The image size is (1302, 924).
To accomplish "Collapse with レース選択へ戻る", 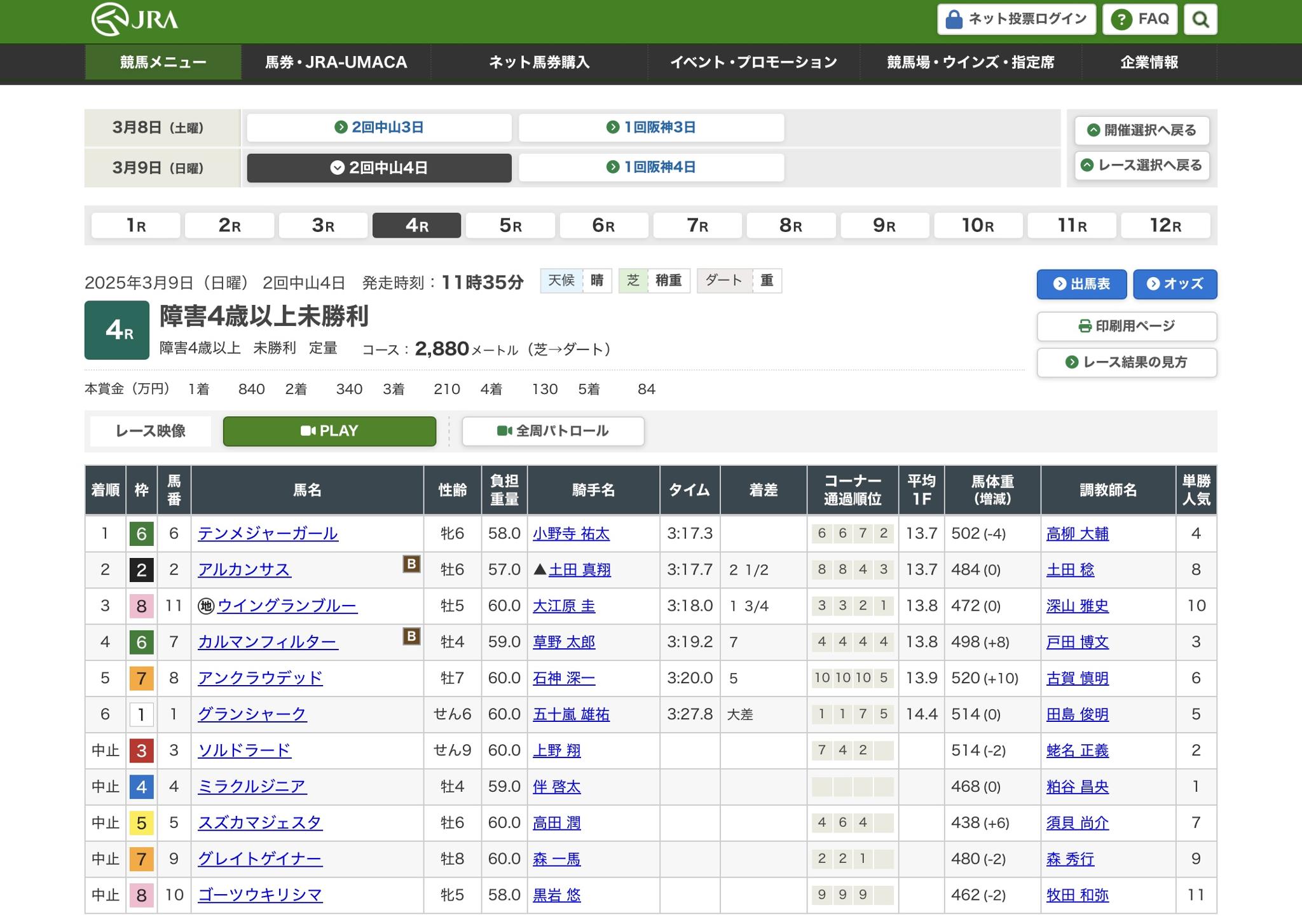I will (x=1142, y=165).
